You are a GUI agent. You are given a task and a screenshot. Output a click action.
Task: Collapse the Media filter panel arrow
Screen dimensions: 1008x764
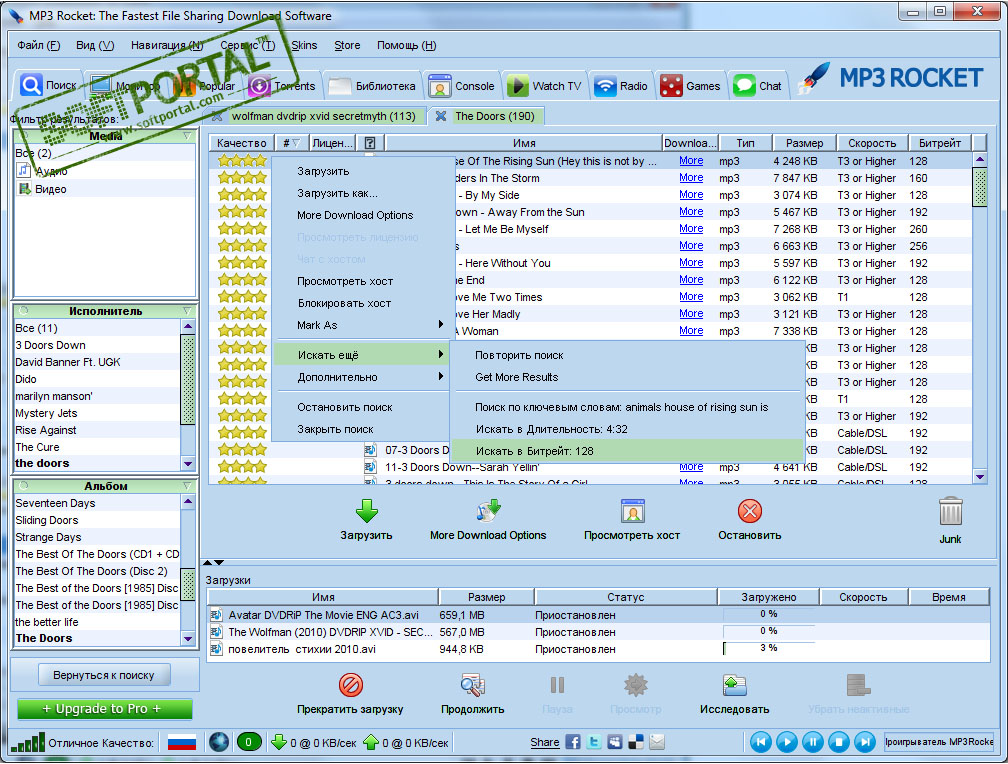187,136
